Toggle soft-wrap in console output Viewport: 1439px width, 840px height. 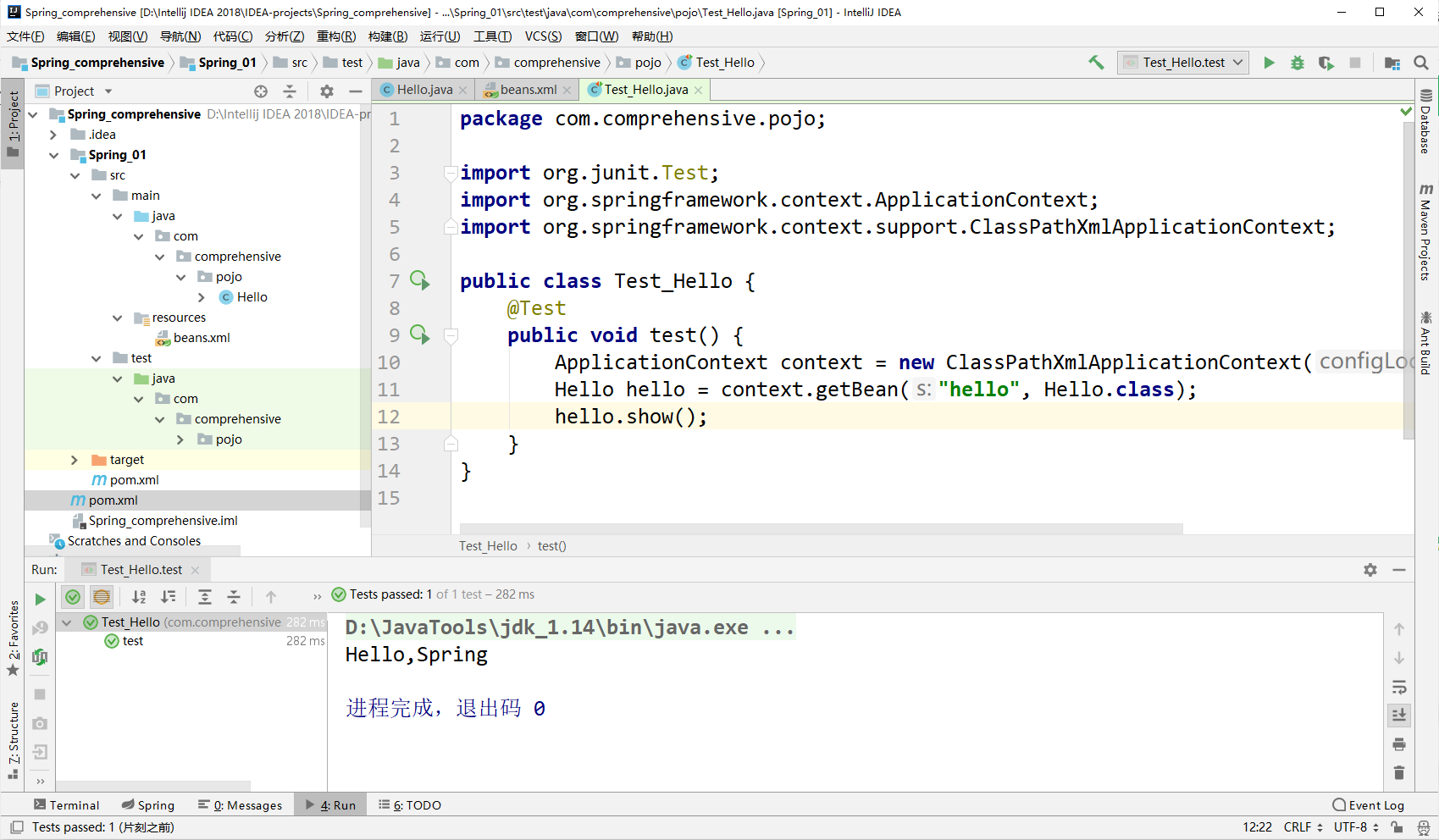(x=1399, y=687)
